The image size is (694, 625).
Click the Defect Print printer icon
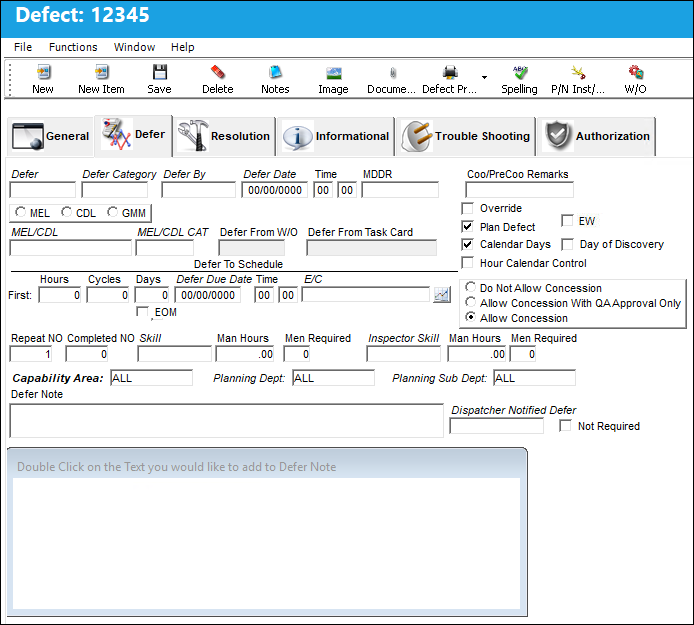point(450,72)
